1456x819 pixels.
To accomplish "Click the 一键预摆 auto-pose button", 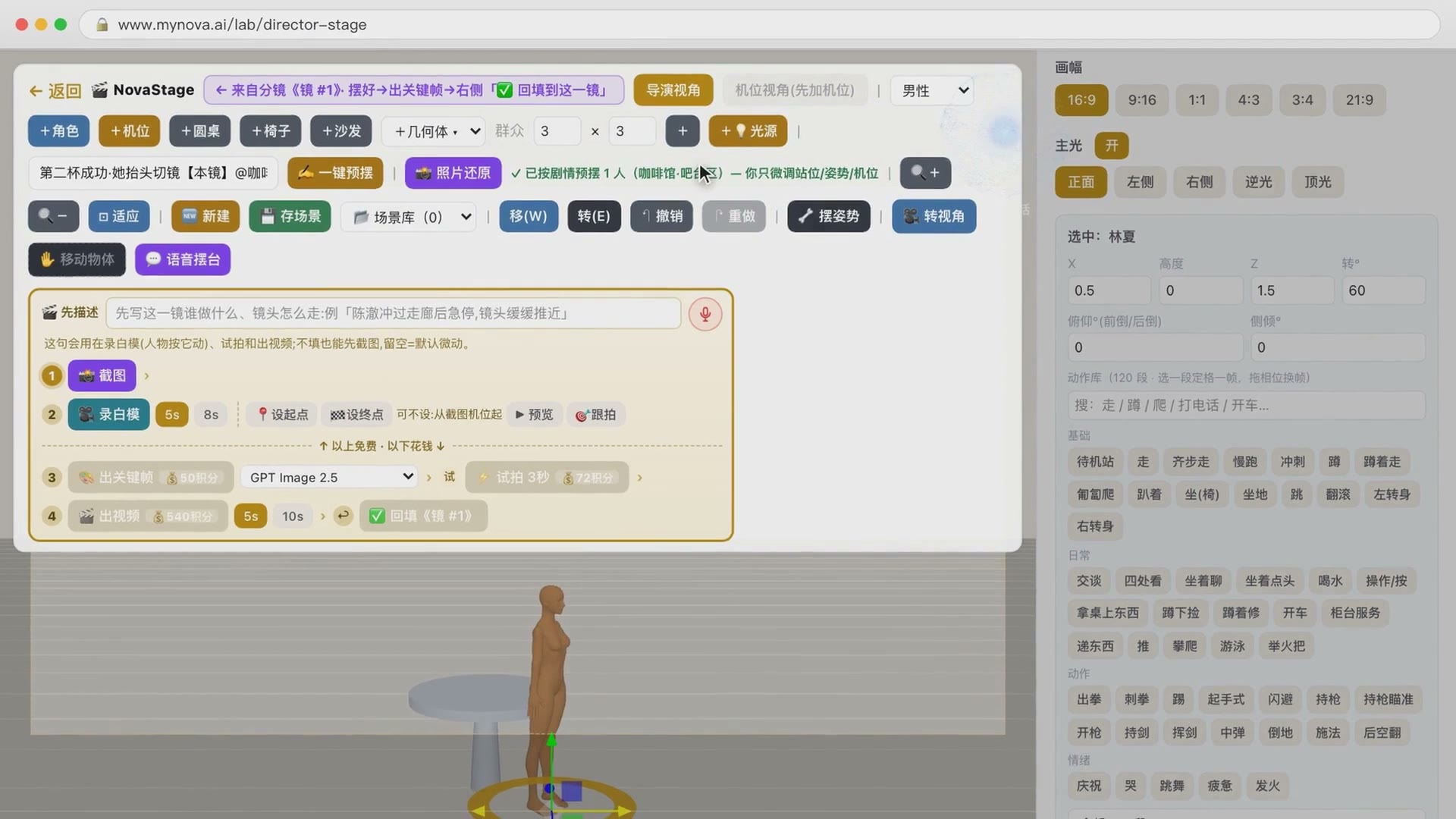I will [x=335, y=173].
